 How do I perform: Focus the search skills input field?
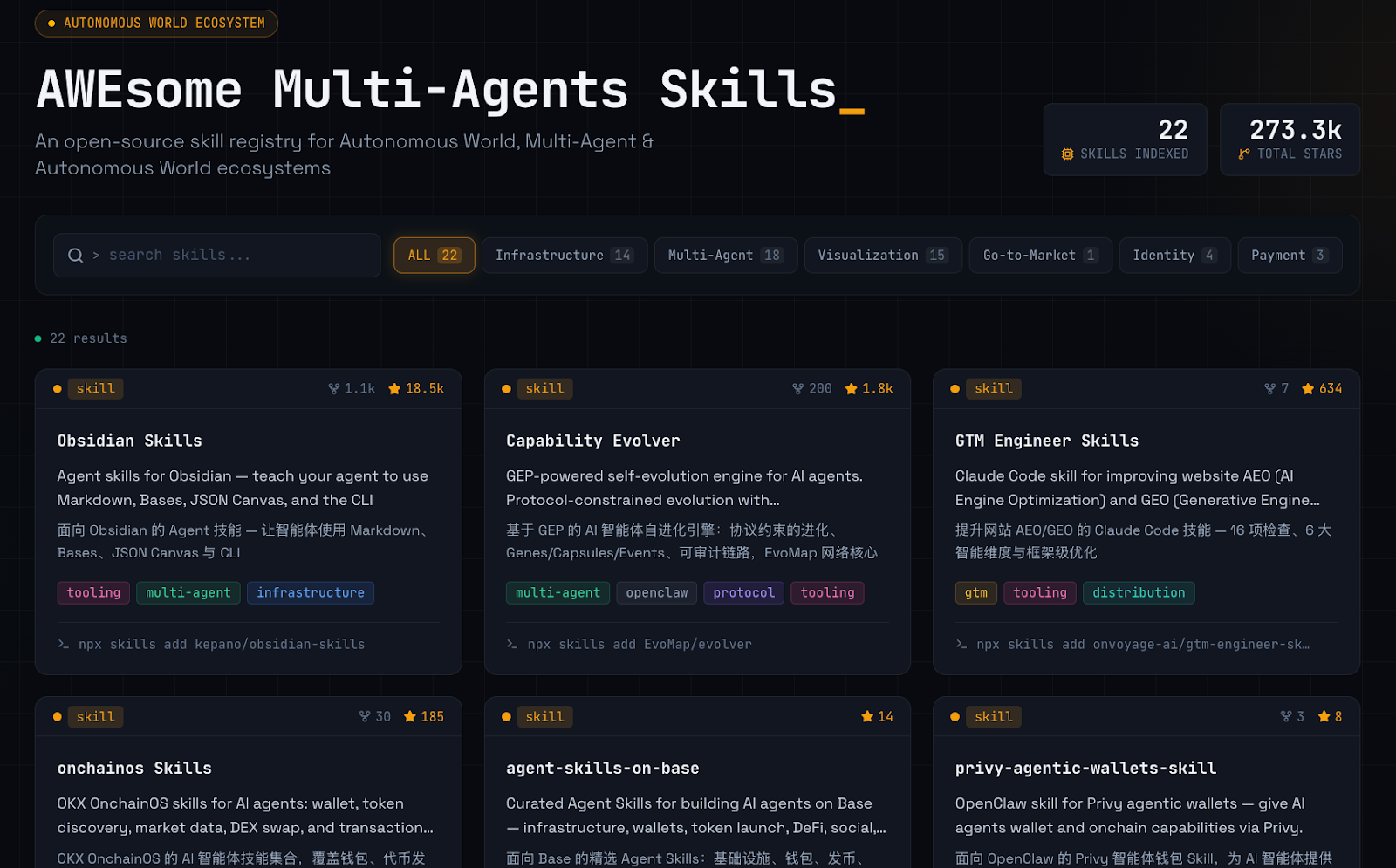tap(216, 256)
